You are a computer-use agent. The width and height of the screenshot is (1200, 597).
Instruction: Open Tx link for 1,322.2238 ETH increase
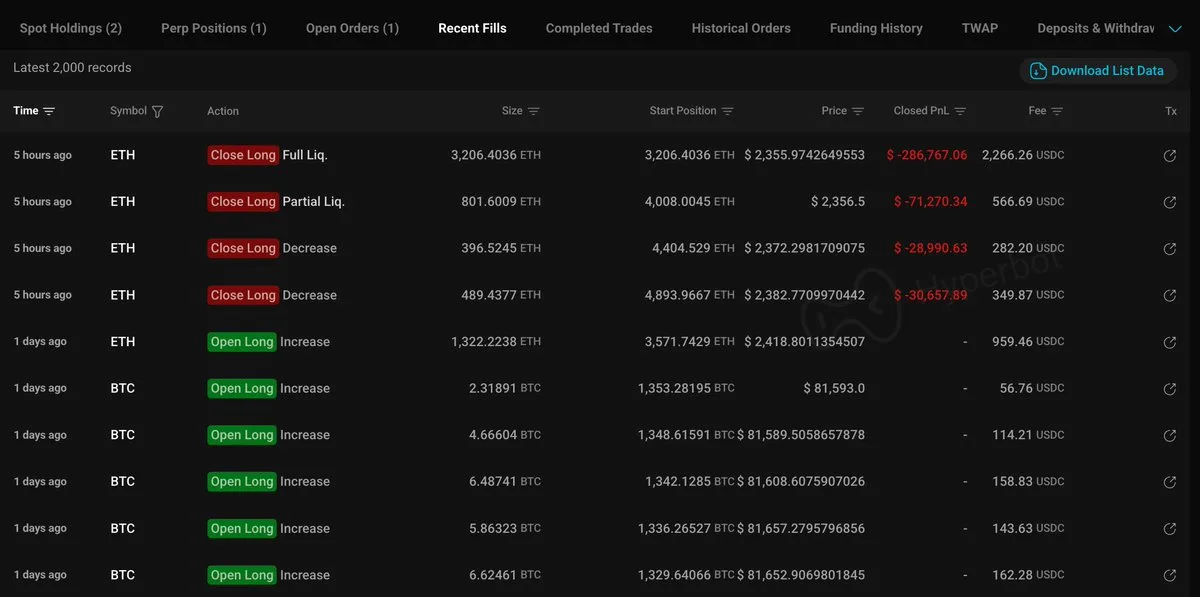click(x=1170, y=342)
